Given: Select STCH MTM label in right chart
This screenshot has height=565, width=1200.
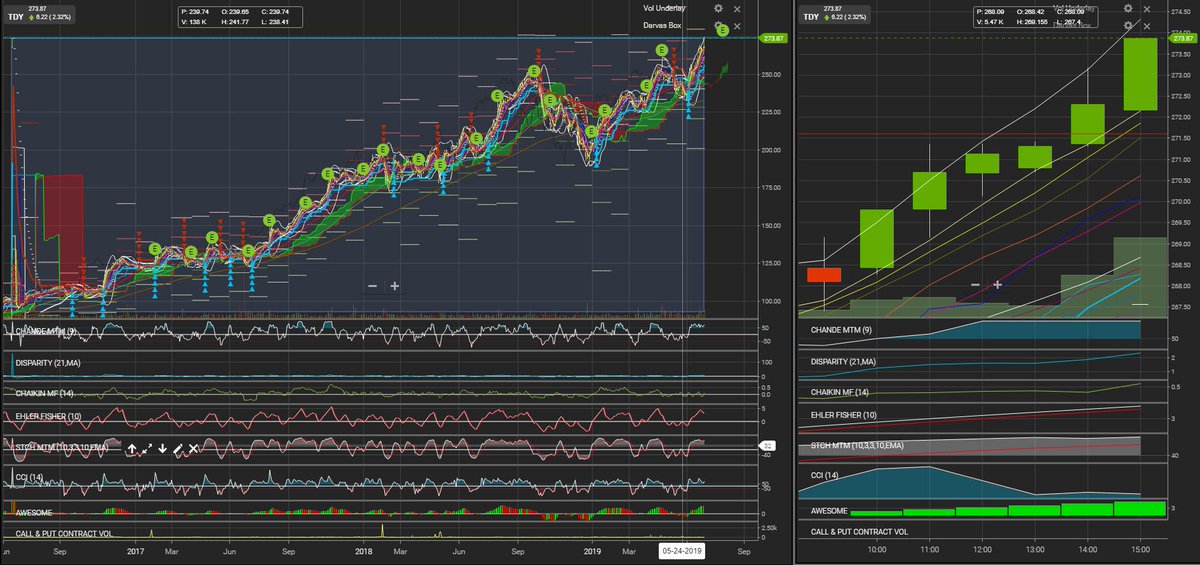Looking at the screenshot, I should tap(857, 444).
